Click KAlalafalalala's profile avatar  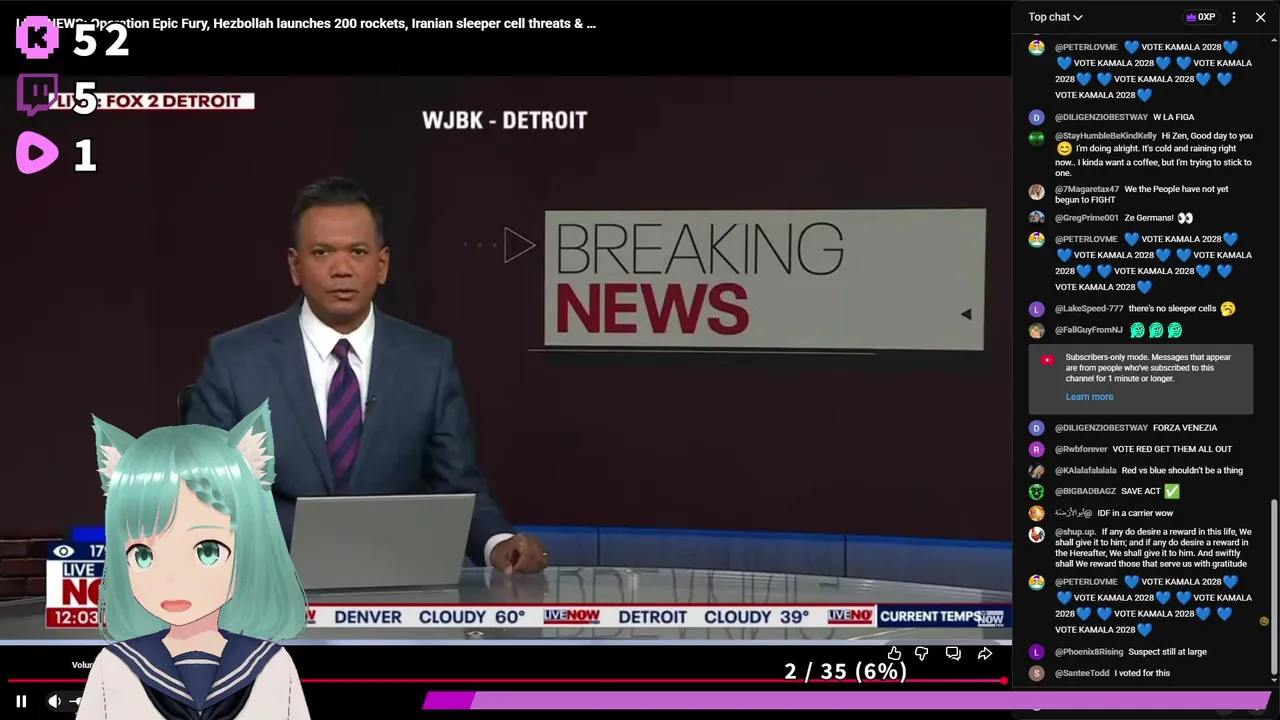pyautogui.click(x=1036, y=471)
